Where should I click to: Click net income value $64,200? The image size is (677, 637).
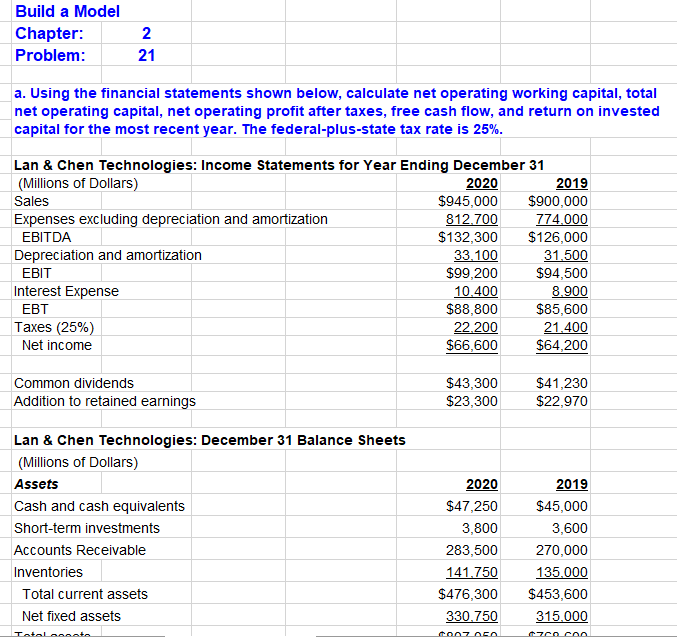click(x=562, y=345)
